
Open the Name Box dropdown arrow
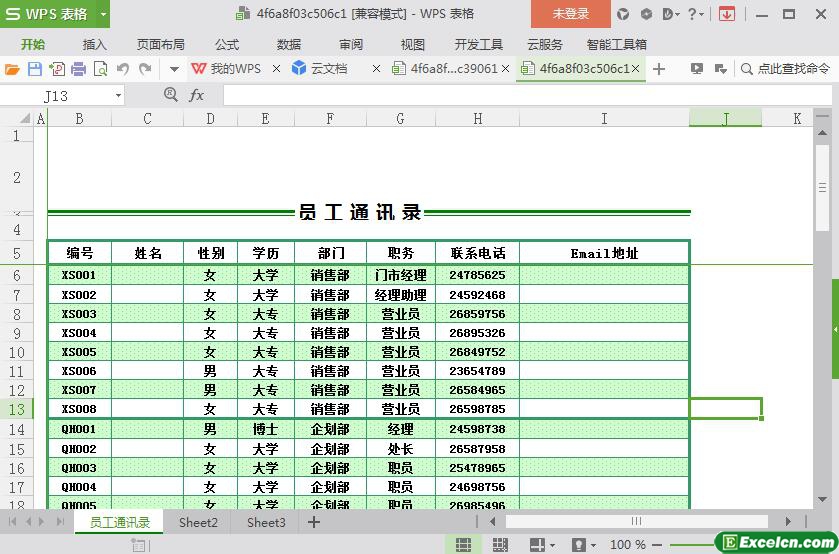[118, 95]
